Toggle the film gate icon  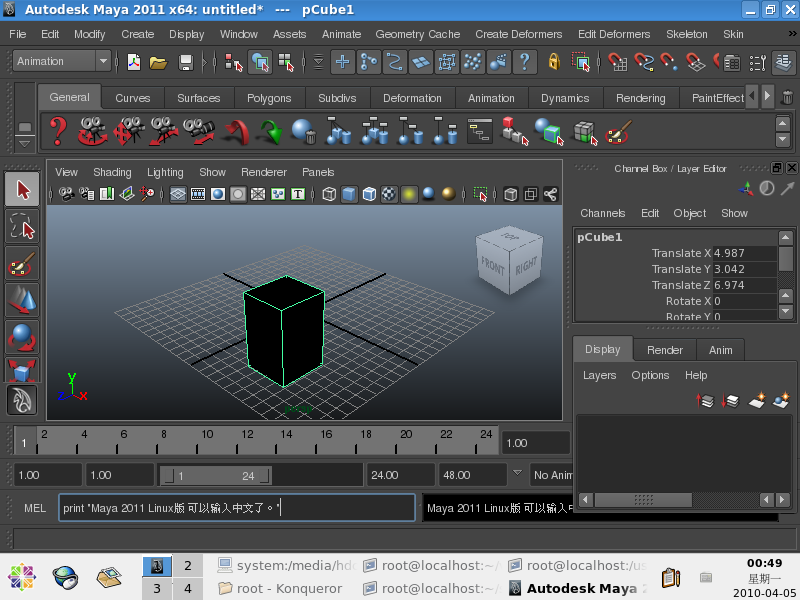point(197,194)
